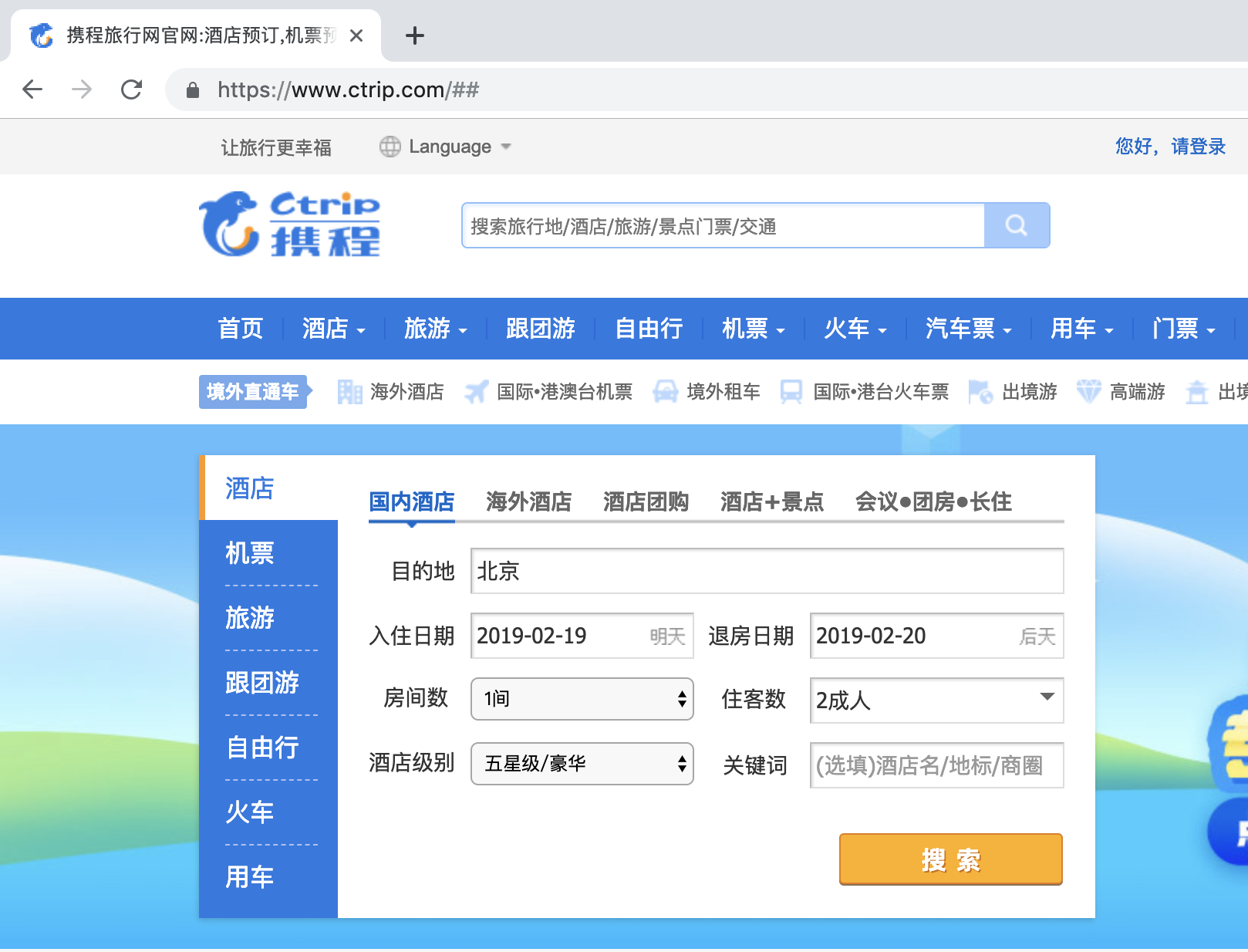Viewport: 1248px width, 952px height.
Task: Click the 您好，请登录 login link
Action: pos(1170,147)
